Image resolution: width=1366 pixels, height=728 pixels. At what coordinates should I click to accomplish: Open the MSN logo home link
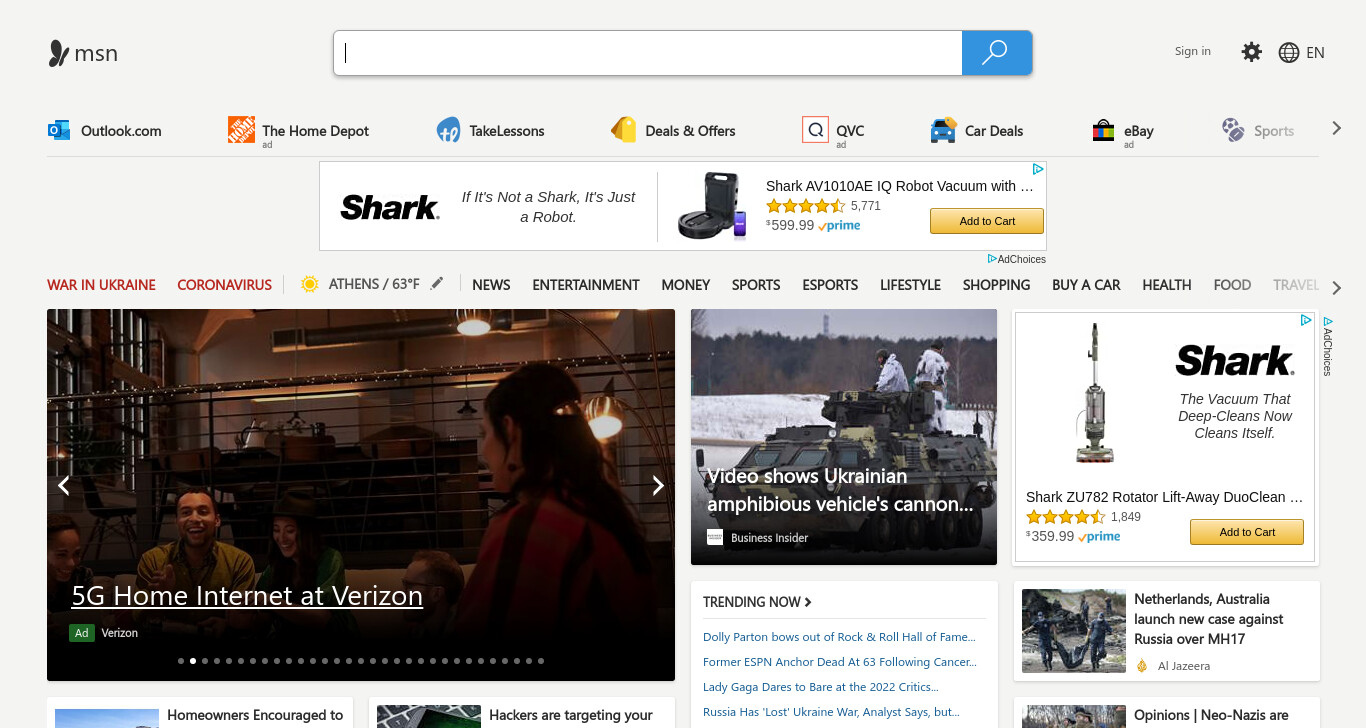click(x=83, y=53)
